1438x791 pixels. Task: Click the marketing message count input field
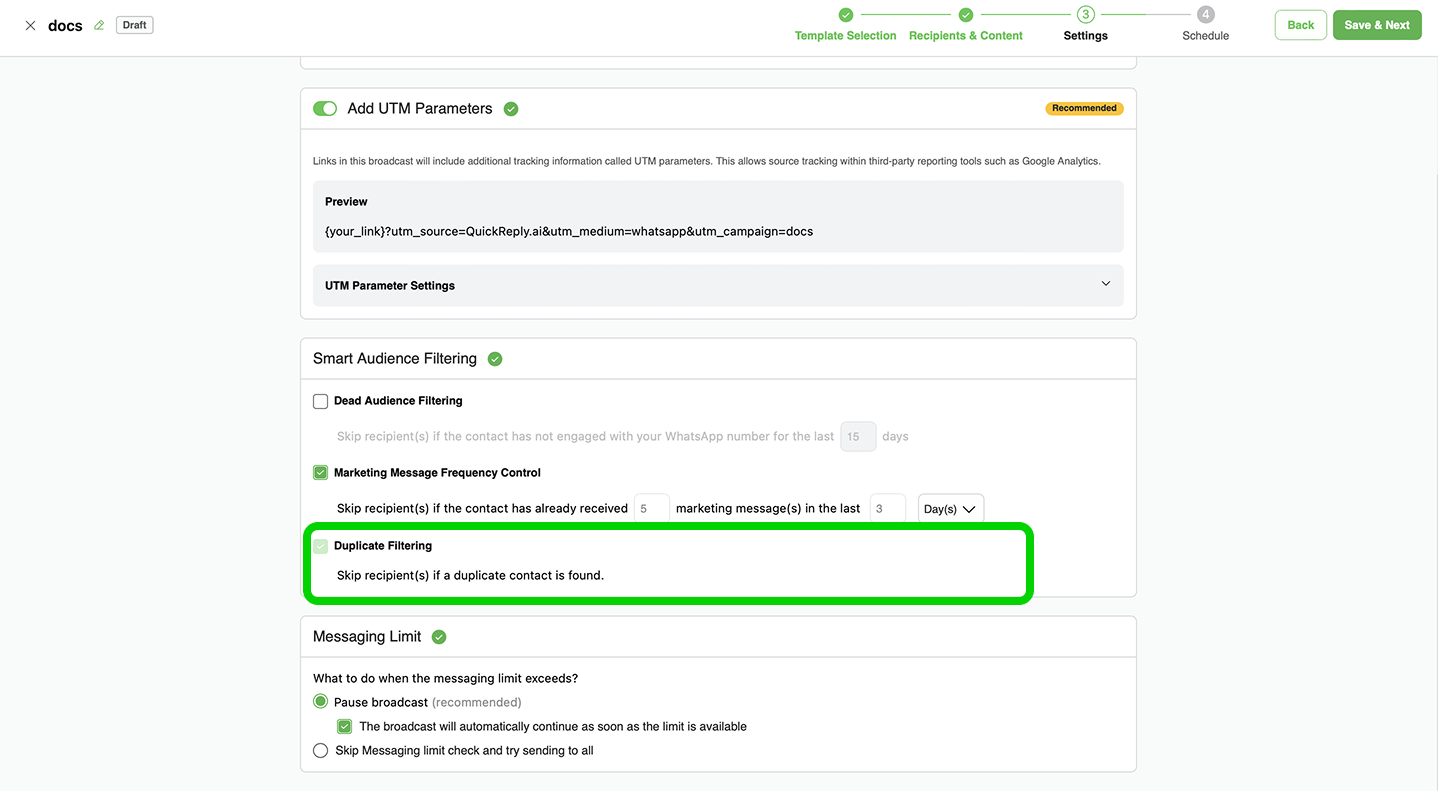tap(652, 509)
